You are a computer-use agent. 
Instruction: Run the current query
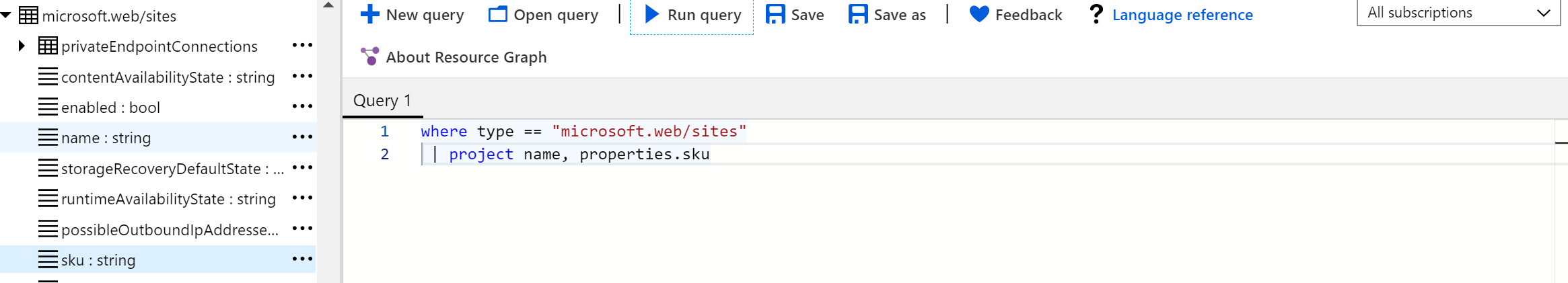point(692,15)
